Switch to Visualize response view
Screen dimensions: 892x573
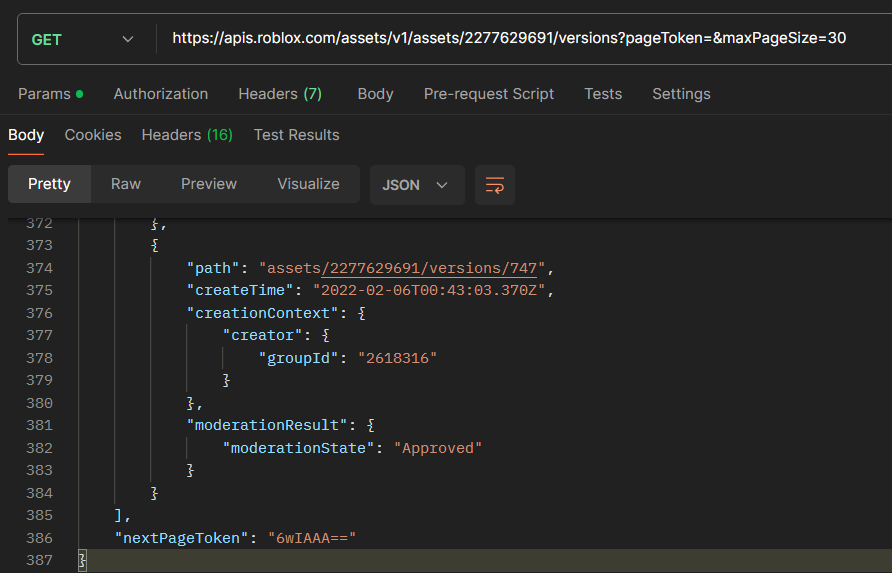pyautogui.click(x=308, y=184)
